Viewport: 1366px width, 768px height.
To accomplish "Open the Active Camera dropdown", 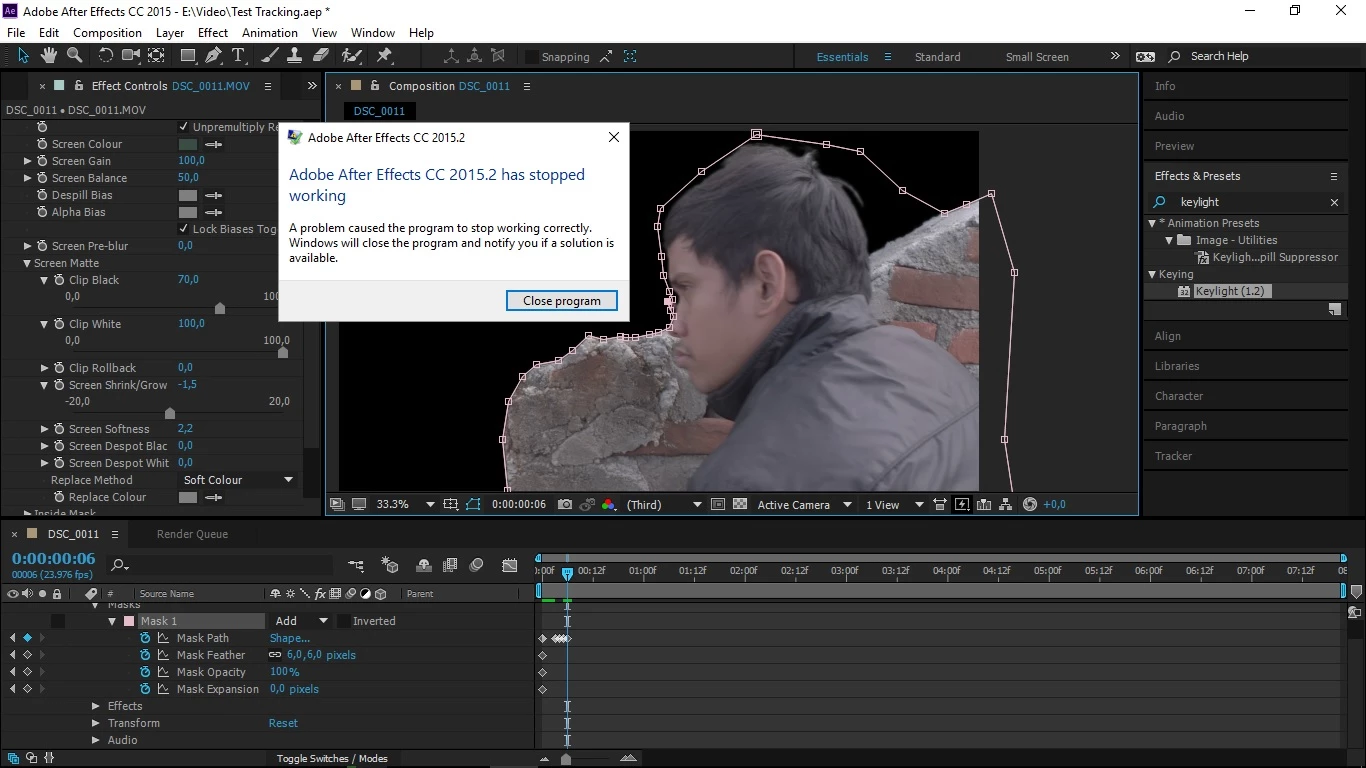I will click(x=804, y=505).
